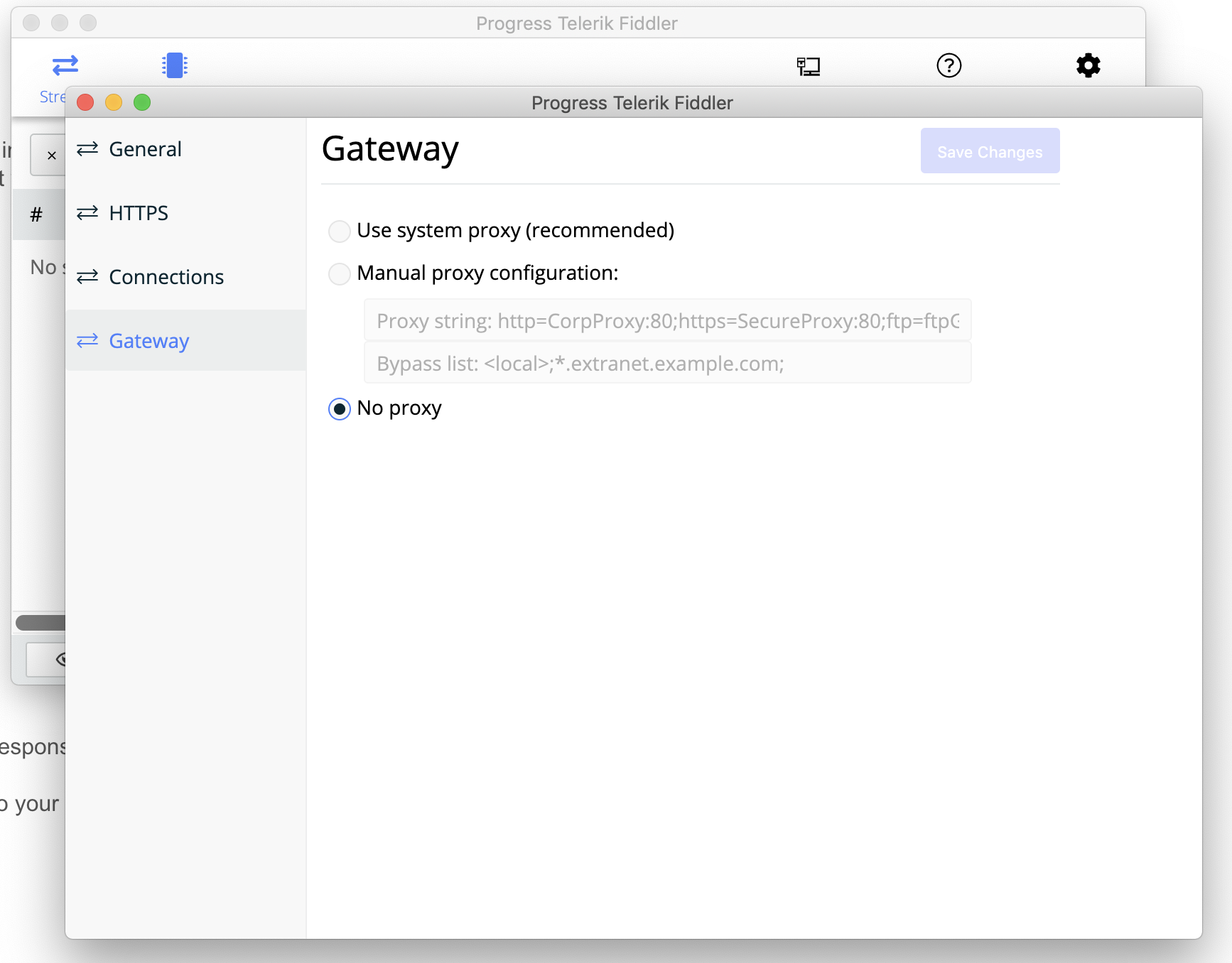
Task: Open the HTTPS settings tab
Action: [x=139, y=213]
